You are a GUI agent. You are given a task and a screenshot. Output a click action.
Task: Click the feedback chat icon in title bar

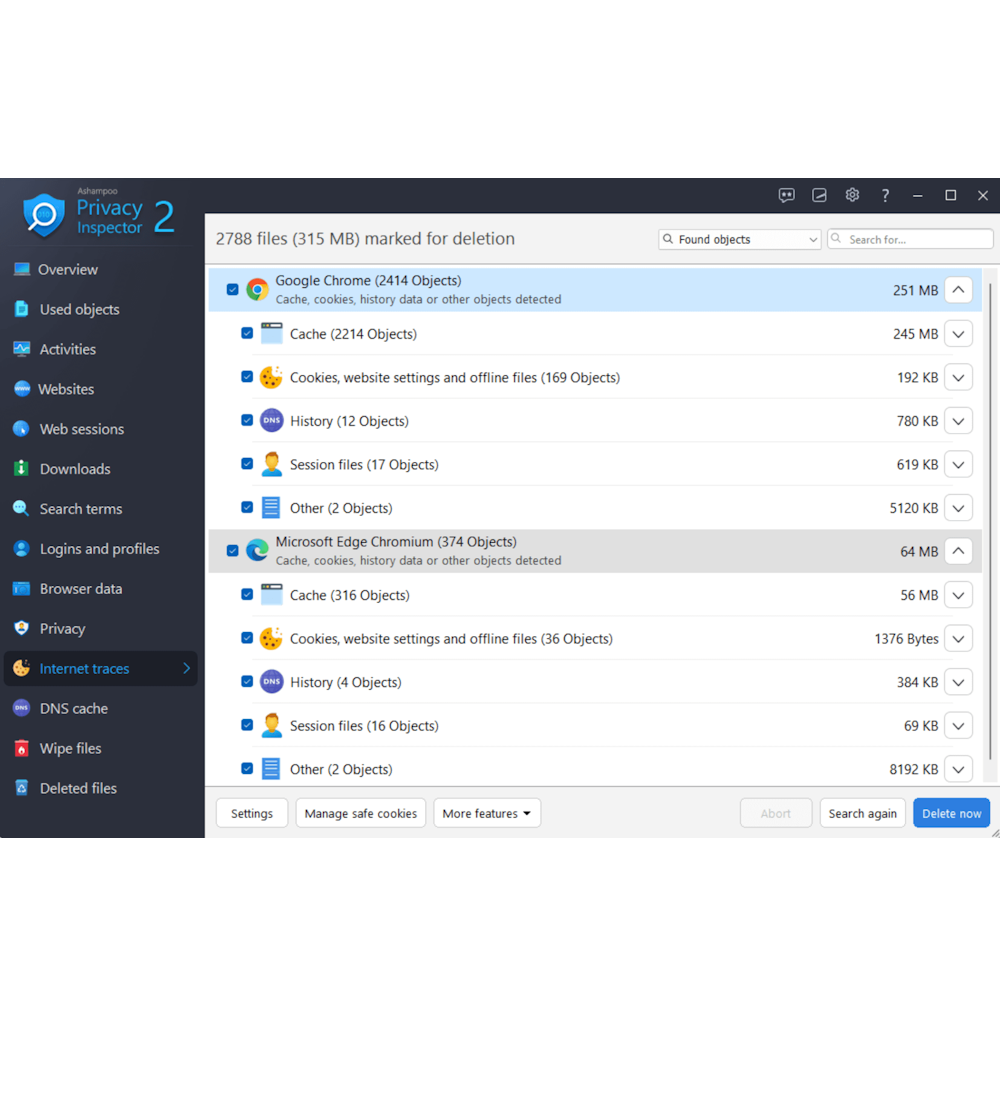[787, 195]
